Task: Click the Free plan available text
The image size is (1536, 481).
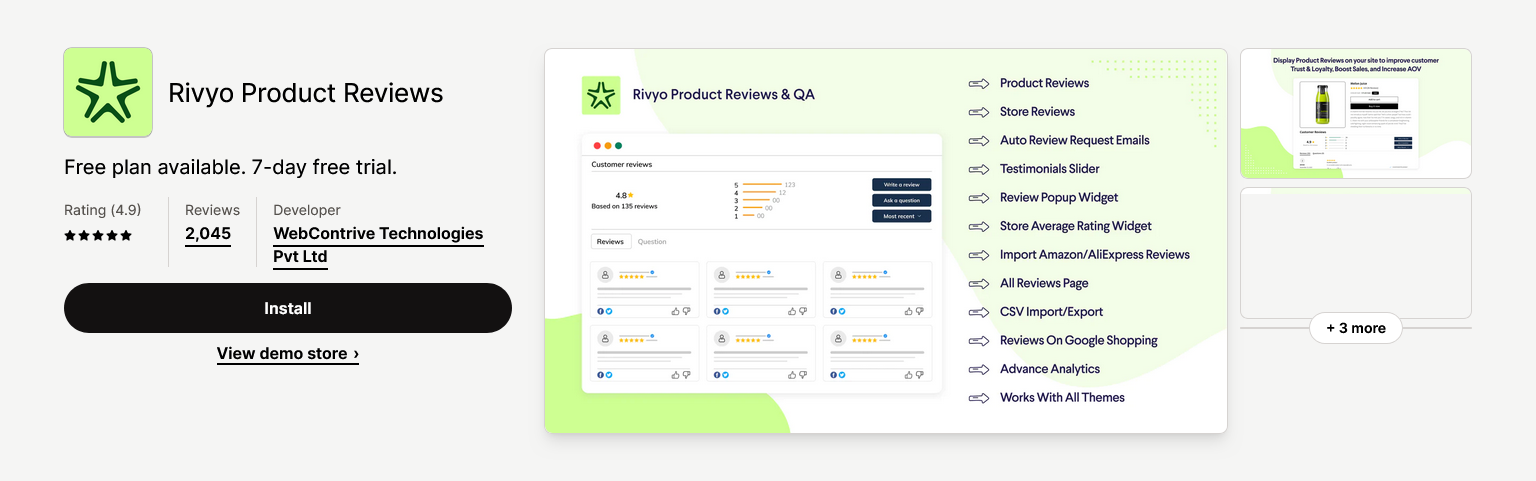Action: [x=231, y=167]
